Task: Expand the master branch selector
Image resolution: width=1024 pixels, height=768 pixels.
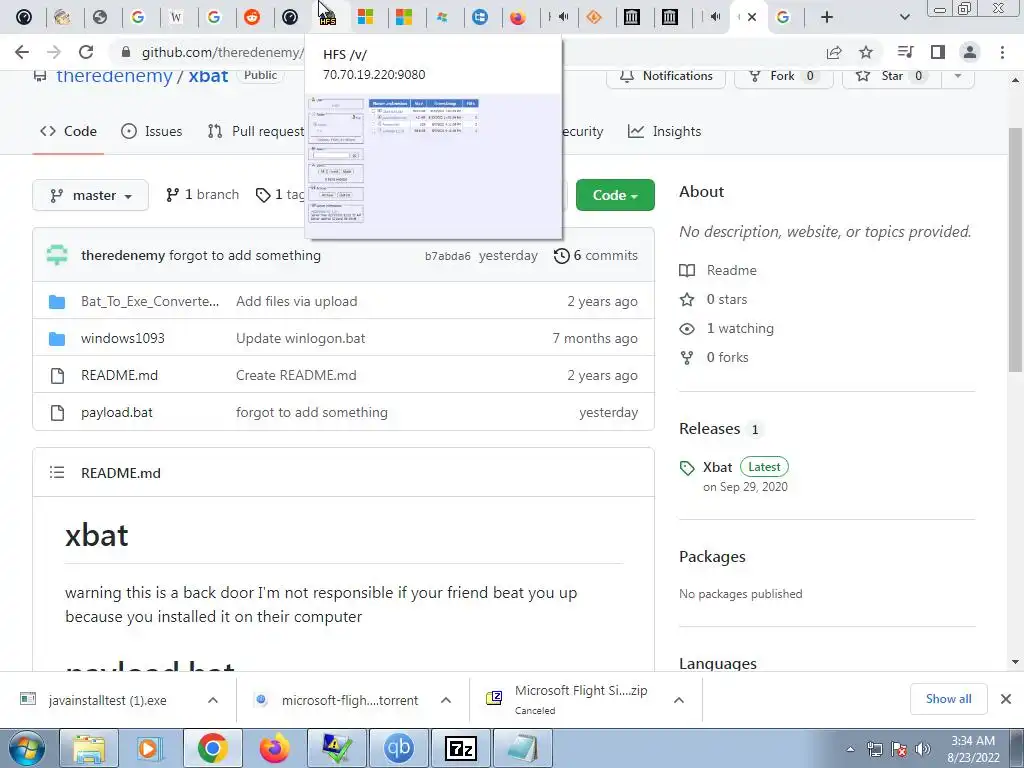Action: pyautogui.click(x=91, y=195)
